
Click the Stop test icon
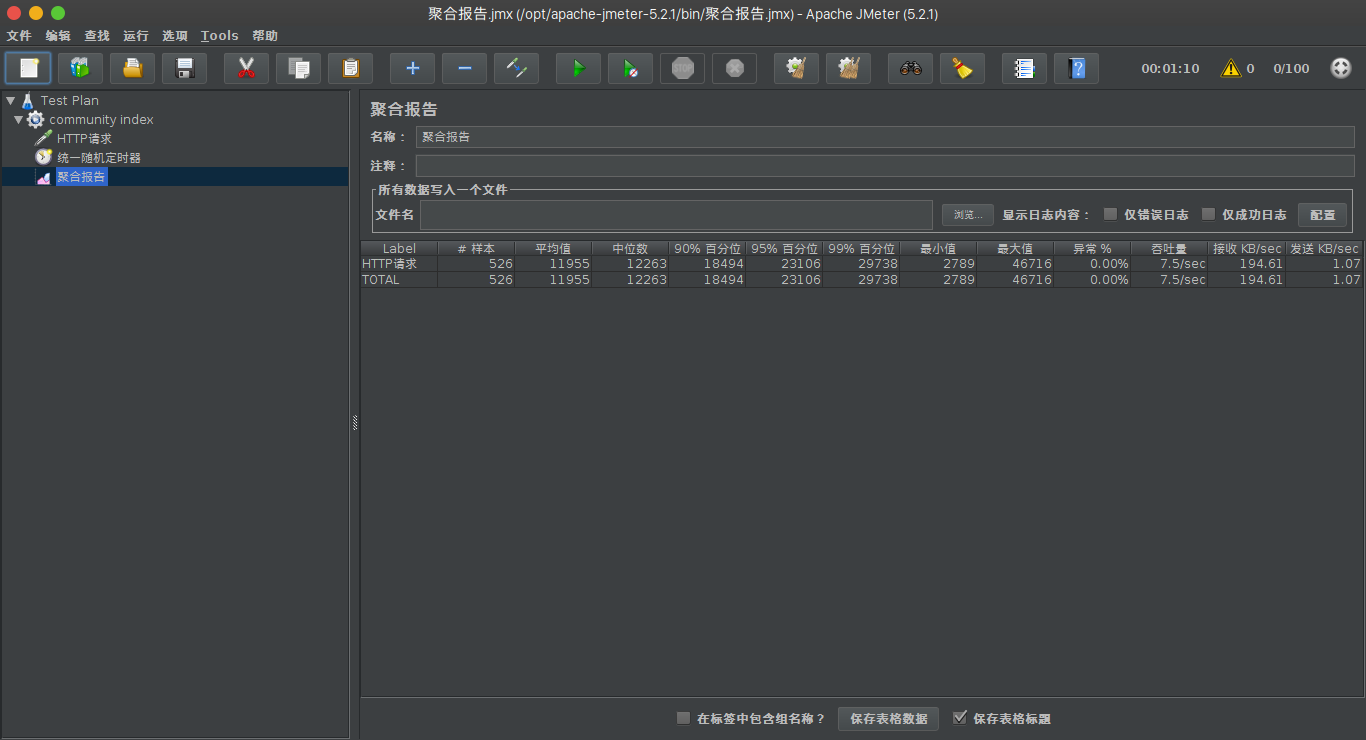[682, 68]
